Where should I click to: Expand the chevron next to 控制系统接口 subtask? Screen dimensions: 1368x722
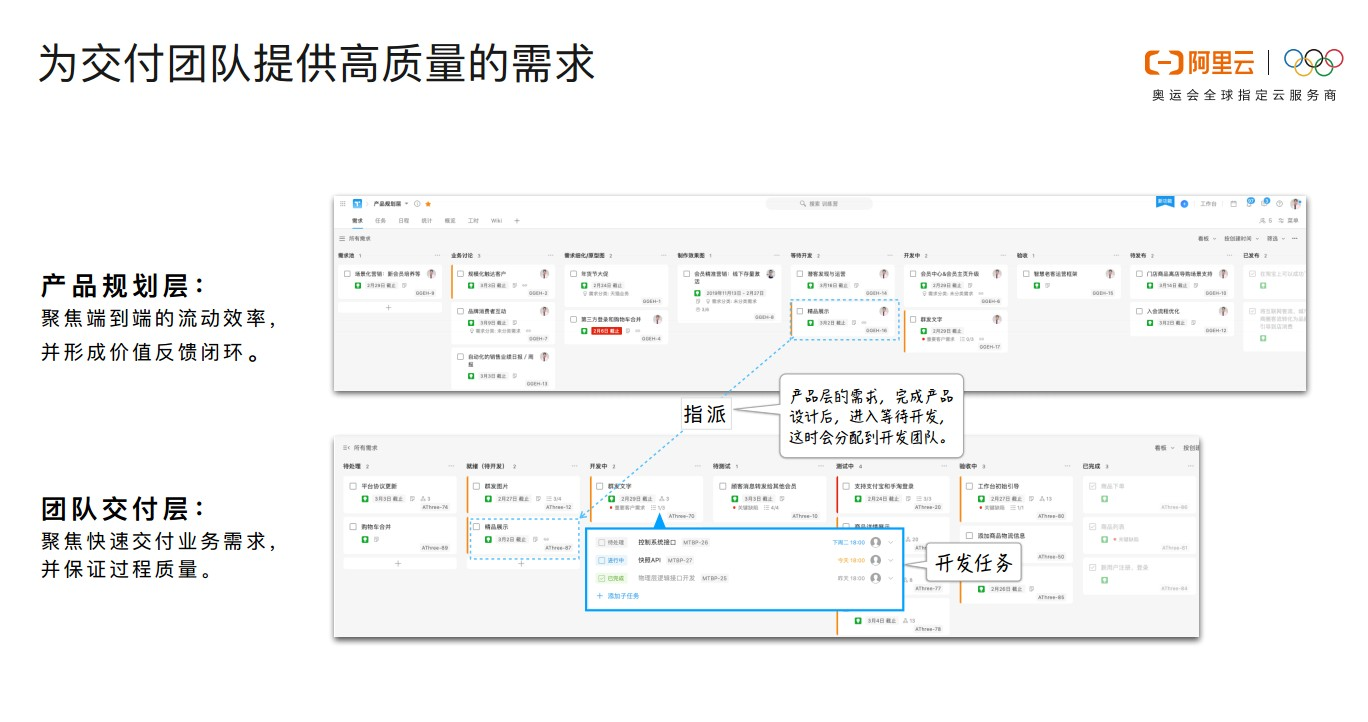pos(890,542)
